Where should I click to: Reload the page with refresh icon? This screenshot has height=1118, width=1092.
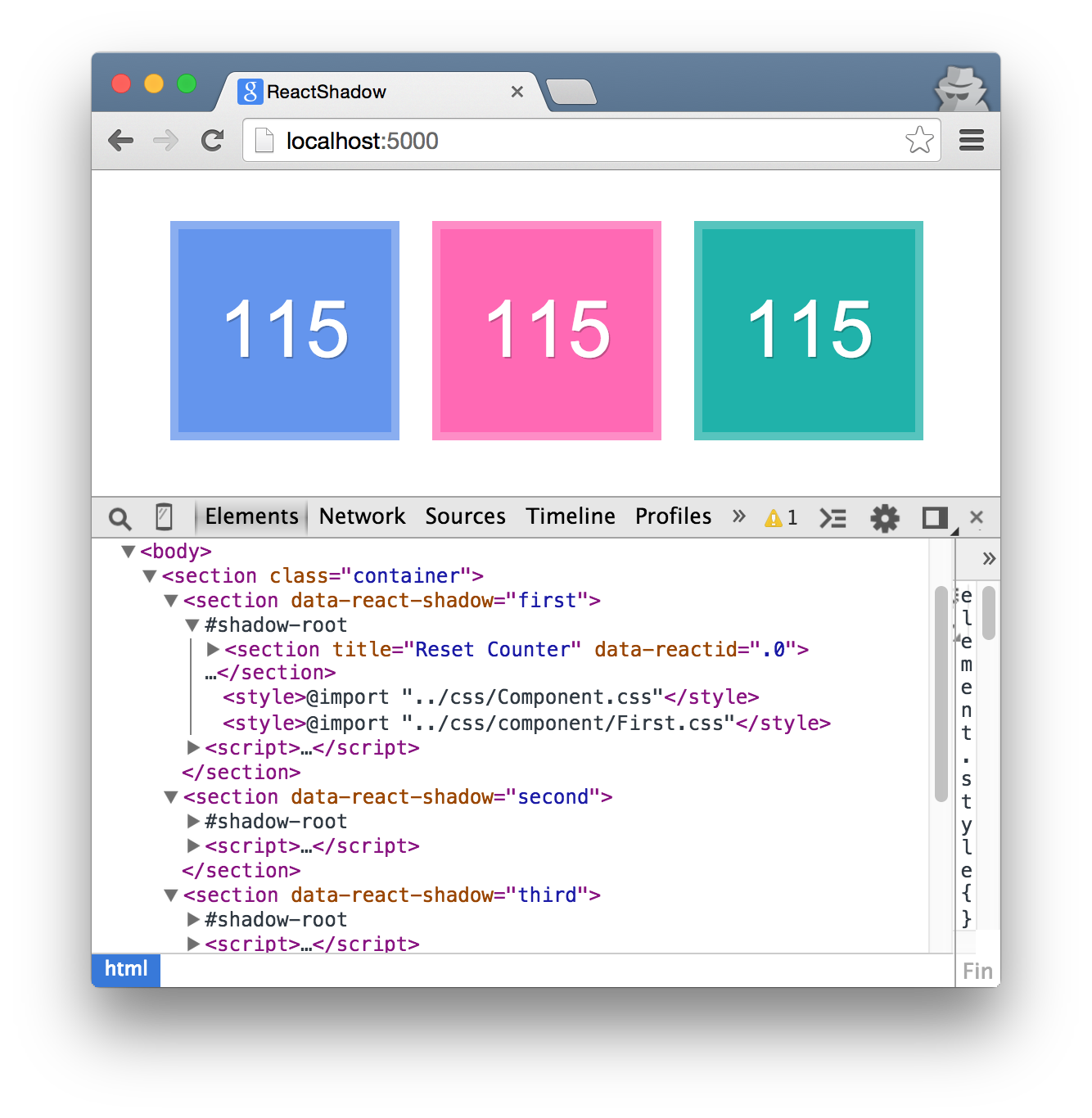pos(213,141)
